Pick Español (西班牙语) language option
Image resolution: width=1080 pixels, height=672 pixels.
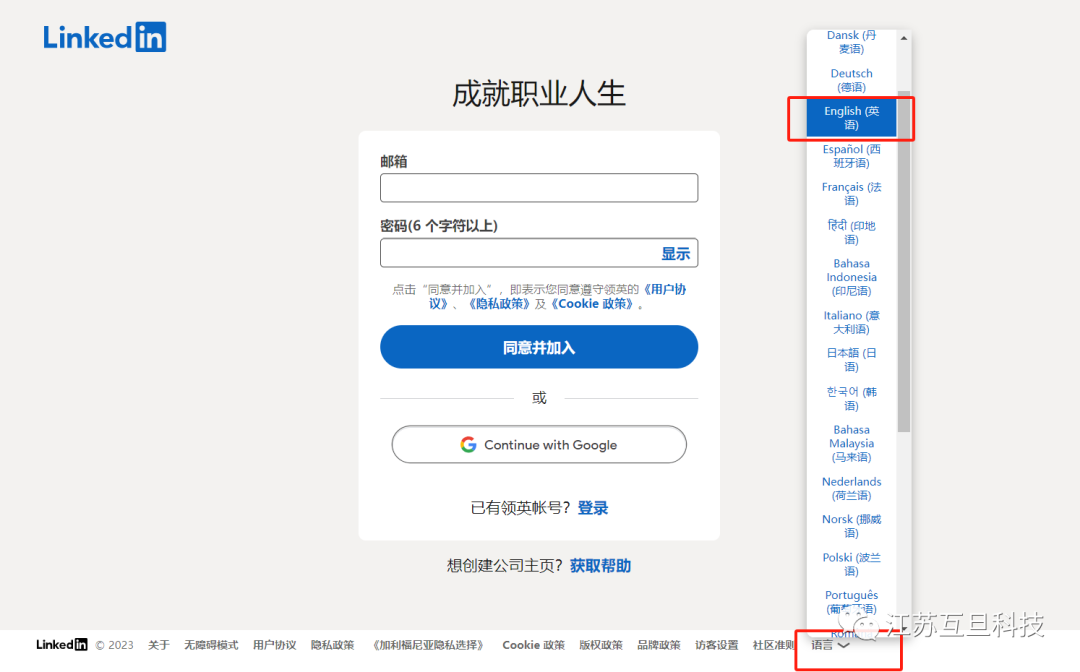point(851,156)
